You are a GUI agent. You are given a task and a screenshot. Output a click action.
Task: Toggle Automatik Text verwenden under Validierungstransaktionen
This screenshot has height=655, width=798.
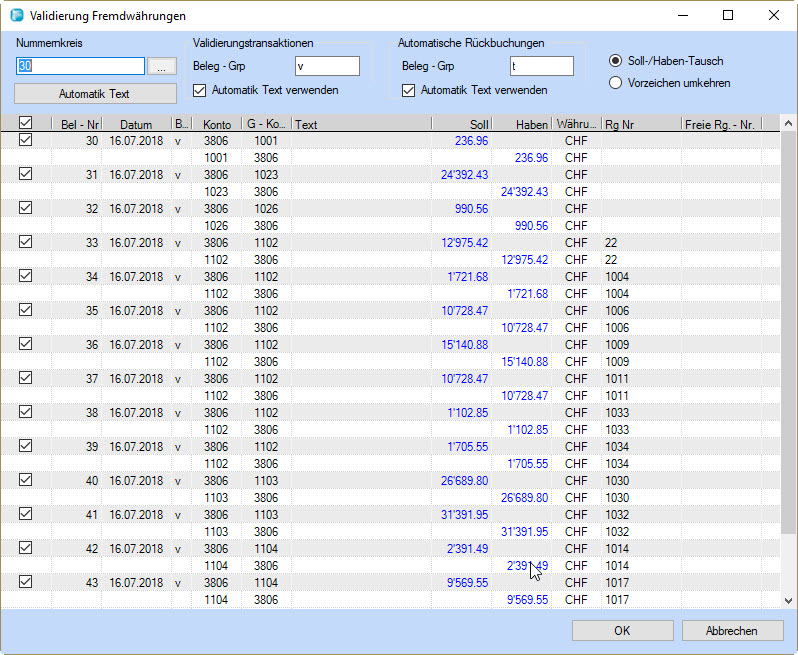[200, 90]
